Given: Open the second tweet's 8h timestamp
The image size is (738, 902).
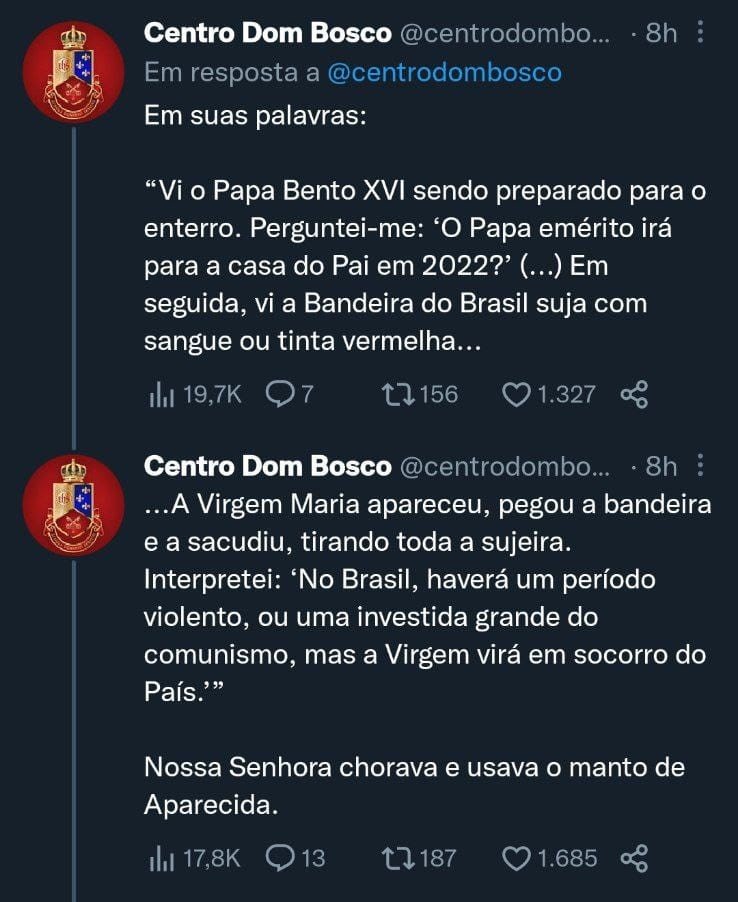Looking at the screenshot, I should pos(661,466).
